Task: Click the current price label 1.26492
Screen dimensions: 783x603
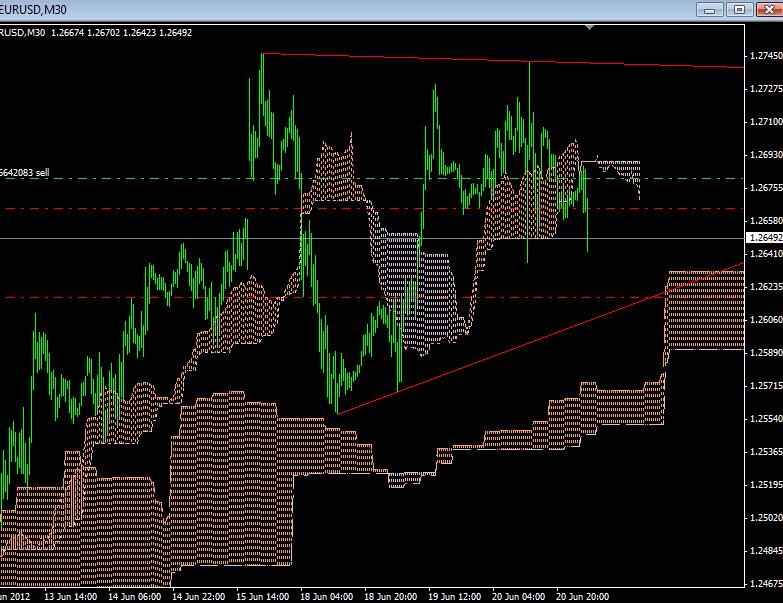Action: click(x=765, y=238)
